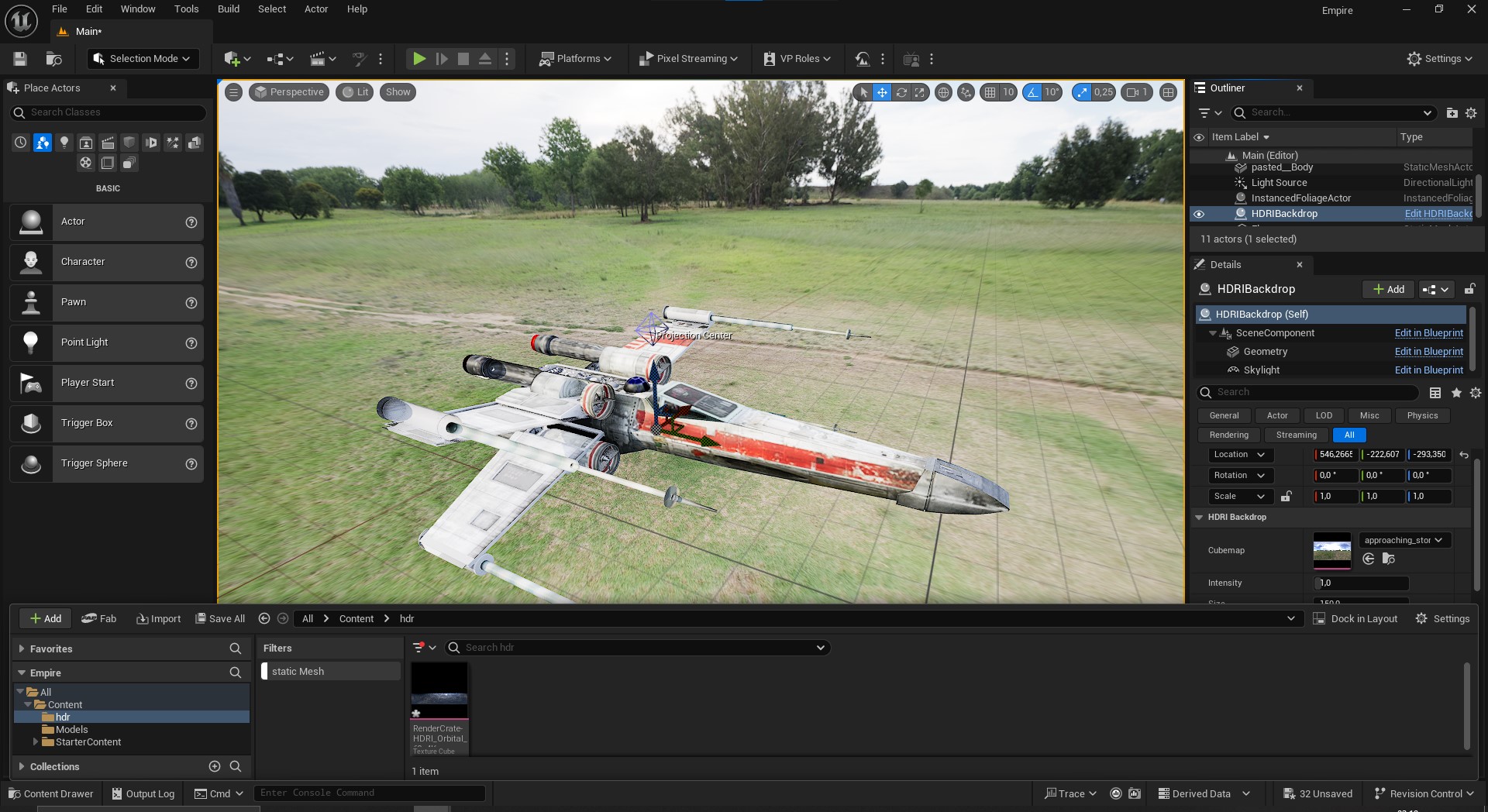Click the Search Classes field

coord(108,113)
